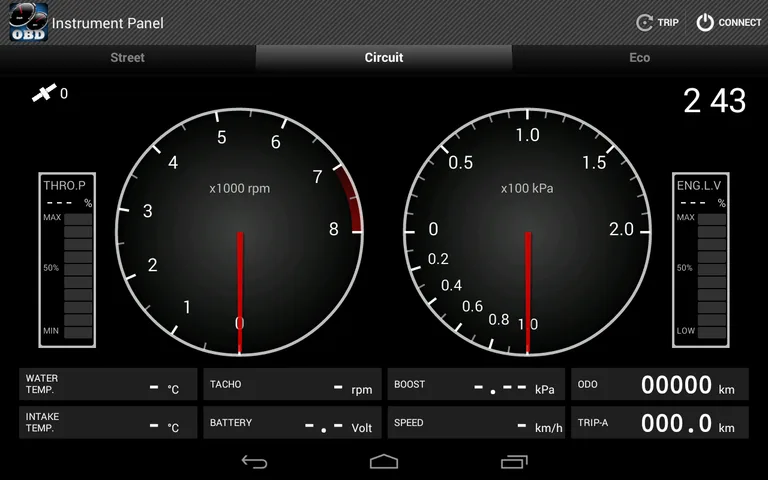Click the TRIP reset icon
Screen dimensions: 768x480
click(x=645, y=23)
